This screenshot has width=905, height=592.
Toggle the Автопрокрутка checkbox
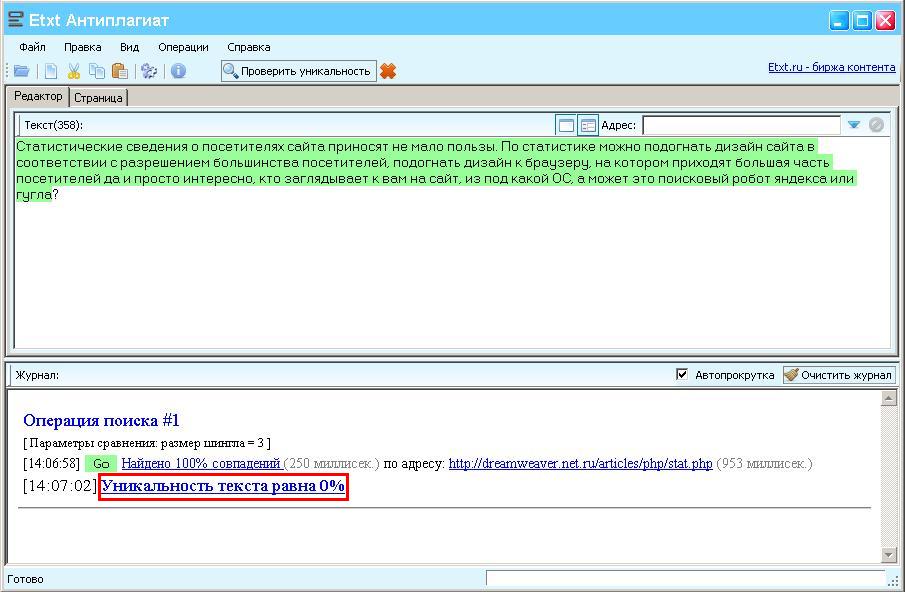[x=682, y=374]
